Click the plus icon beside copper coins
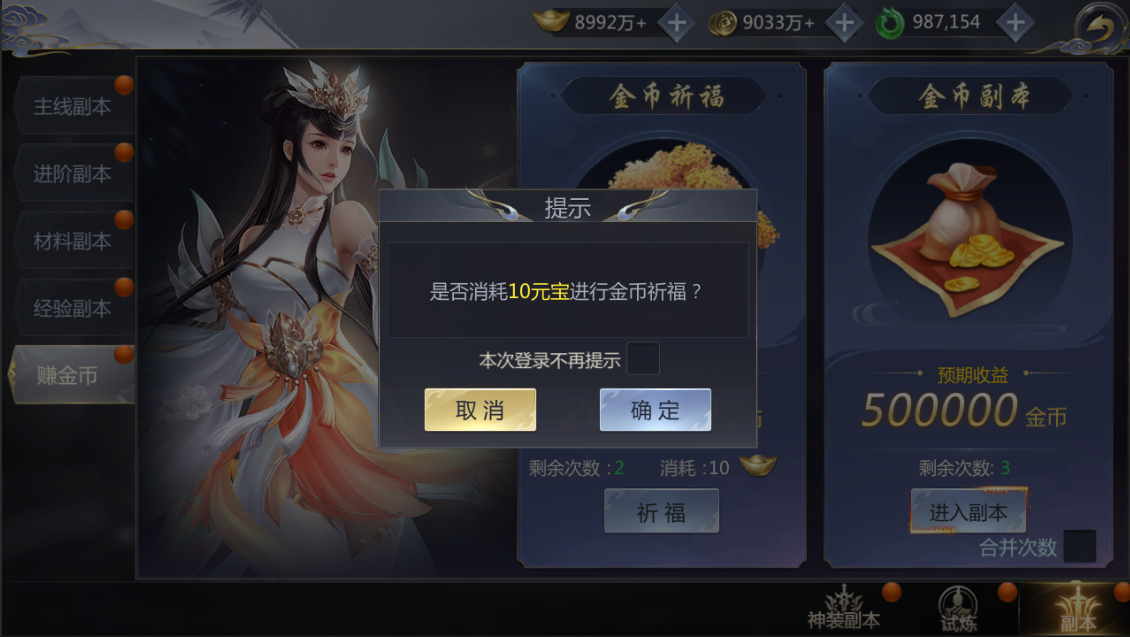Viewport: 1130px width, 637px height. coord(844,23)
